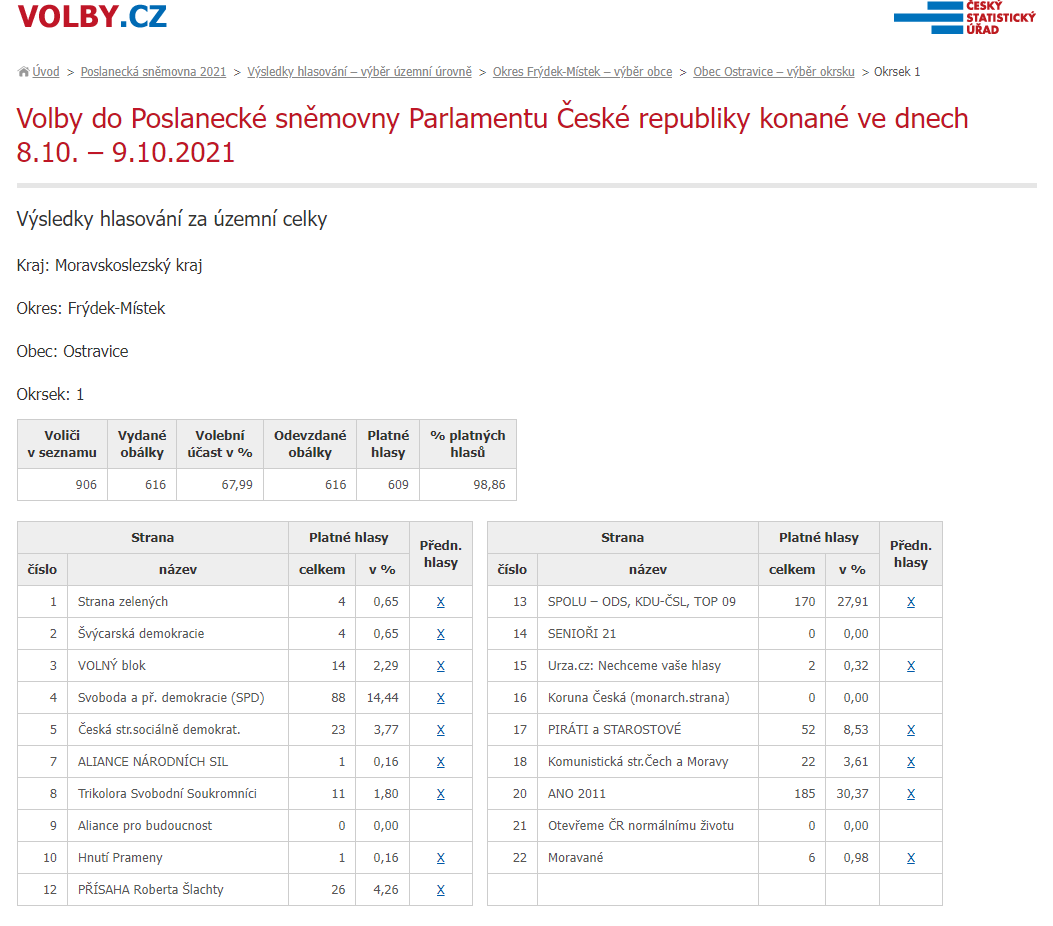Screen dimensions: 1053x926
Task: View preferential votes X for SPD
Action: tap(440, 698)
